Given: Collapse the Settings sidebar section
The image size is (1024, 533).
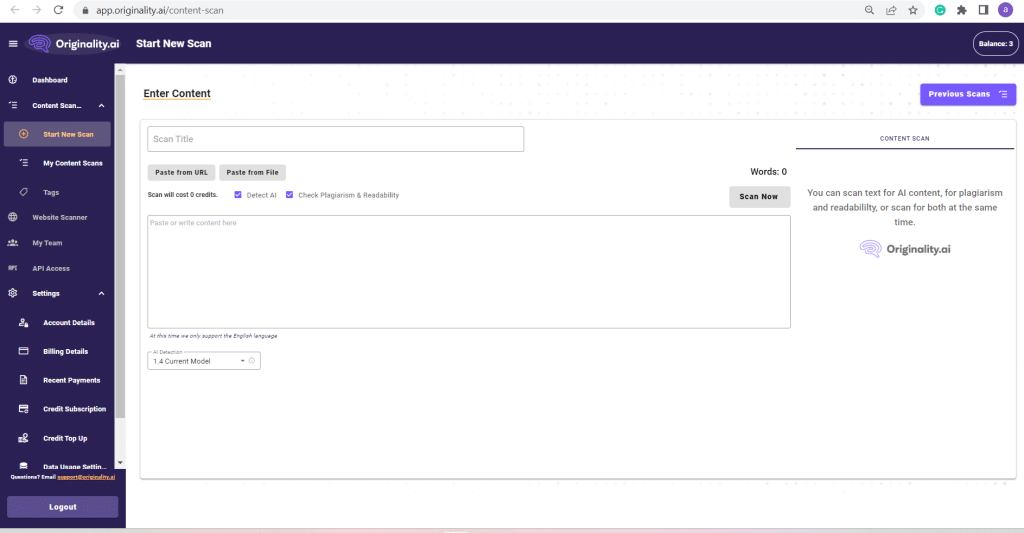Looking at the screenshot, I should tap(101, 293).
